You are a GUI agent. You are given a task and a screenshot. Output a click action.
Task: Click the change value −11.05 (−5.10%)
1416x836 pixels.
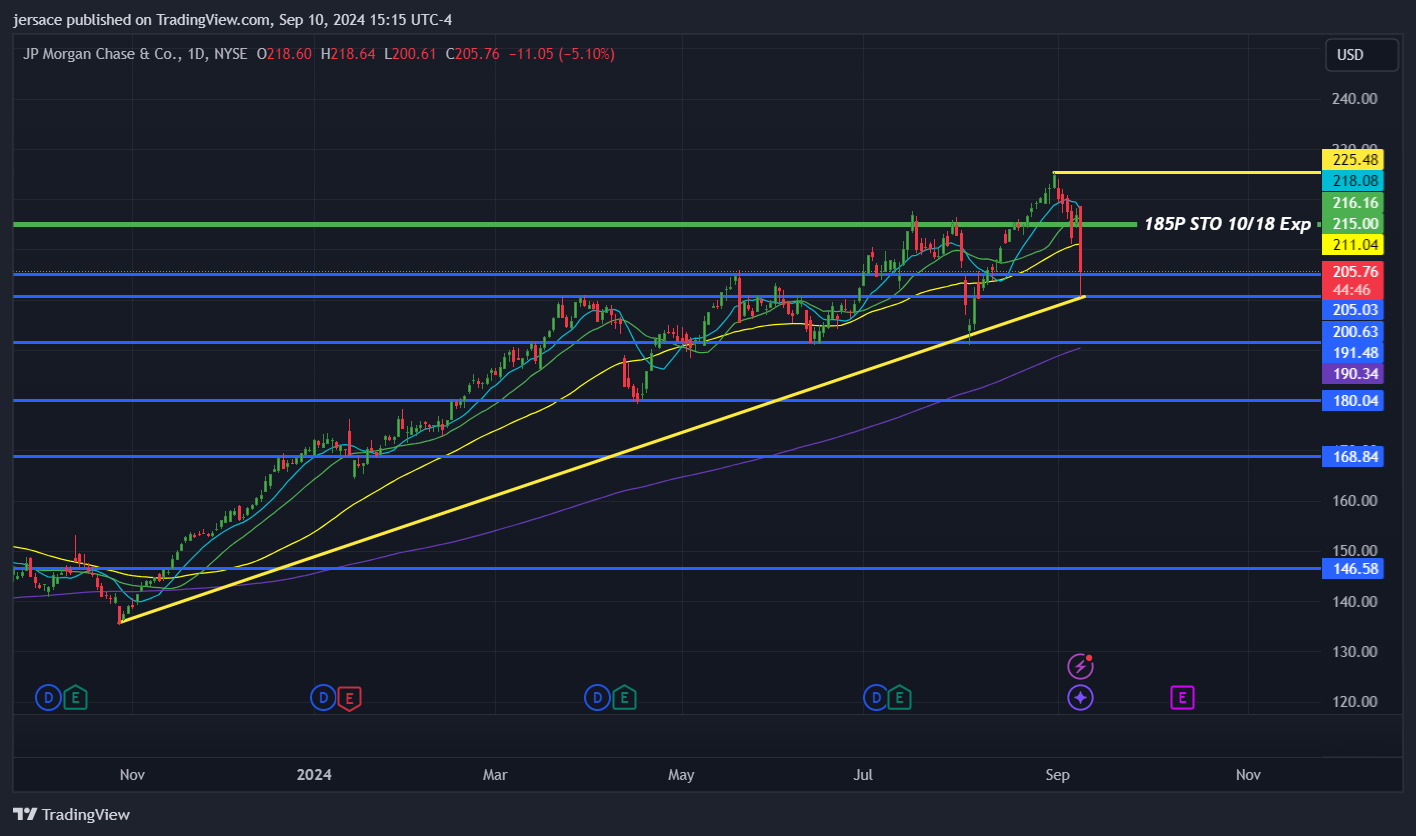pyautogui.click(x=562, y=54)
